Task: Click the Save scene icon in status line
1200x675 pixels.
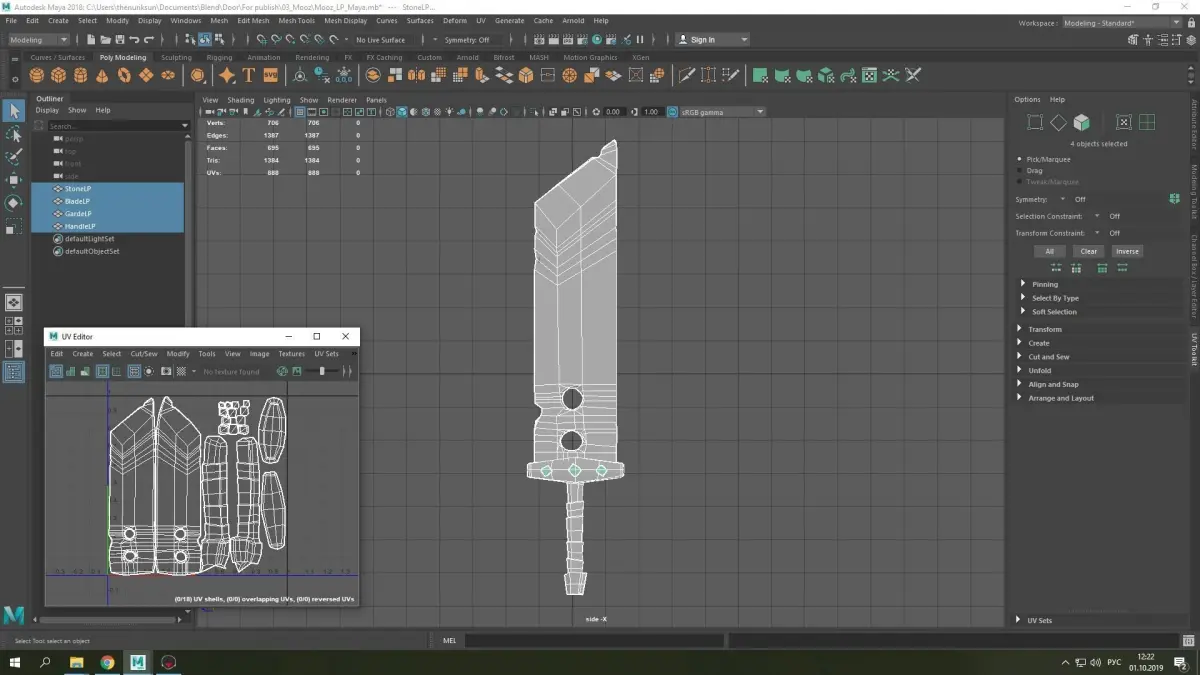Action: 119,40
